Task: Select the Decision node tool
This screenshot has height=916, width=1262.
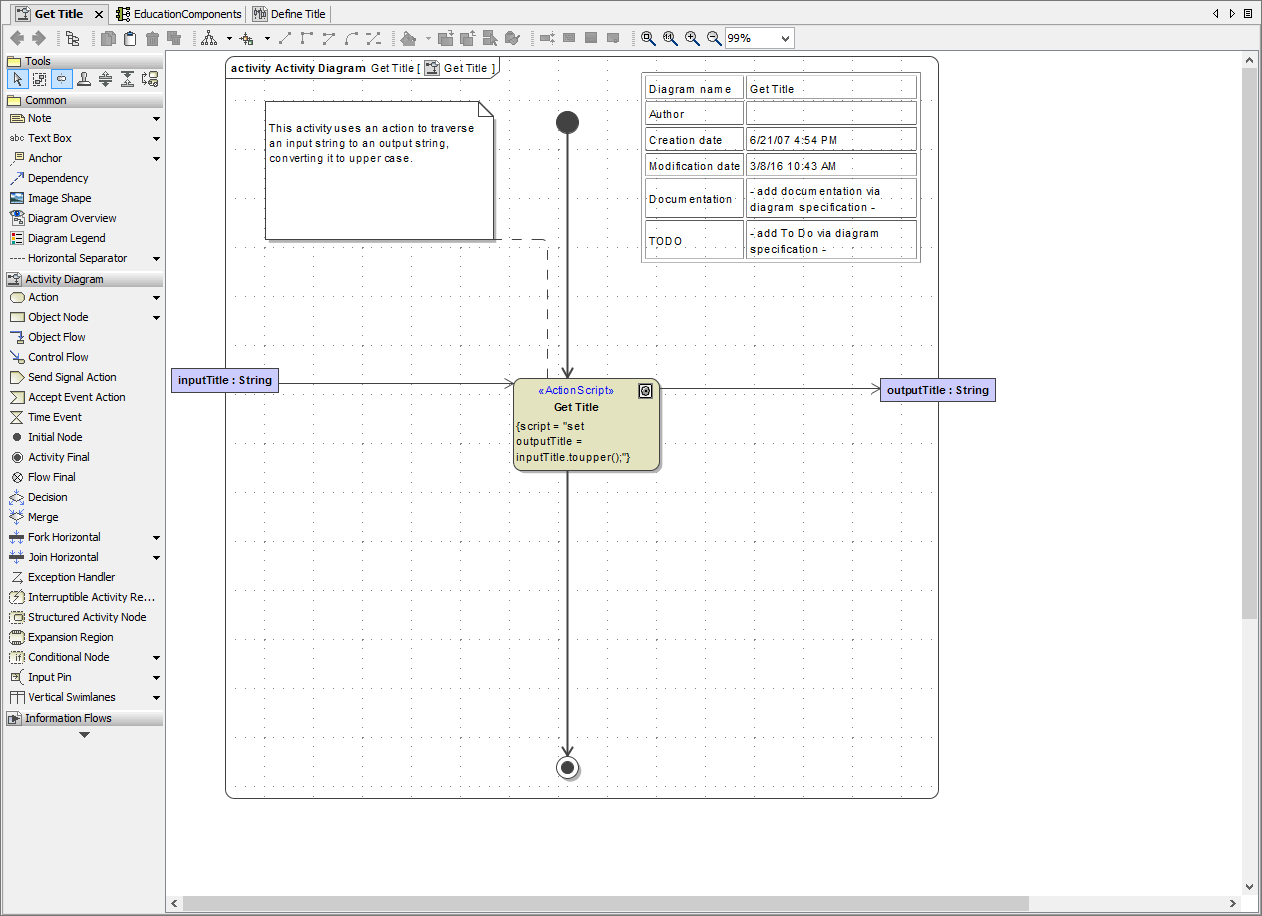Action: tap(45, 497)
